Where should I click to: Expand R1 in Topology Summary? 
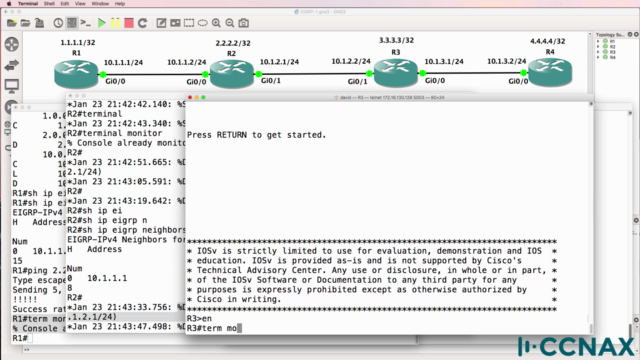pyautogui.click(x=598, y=42)
